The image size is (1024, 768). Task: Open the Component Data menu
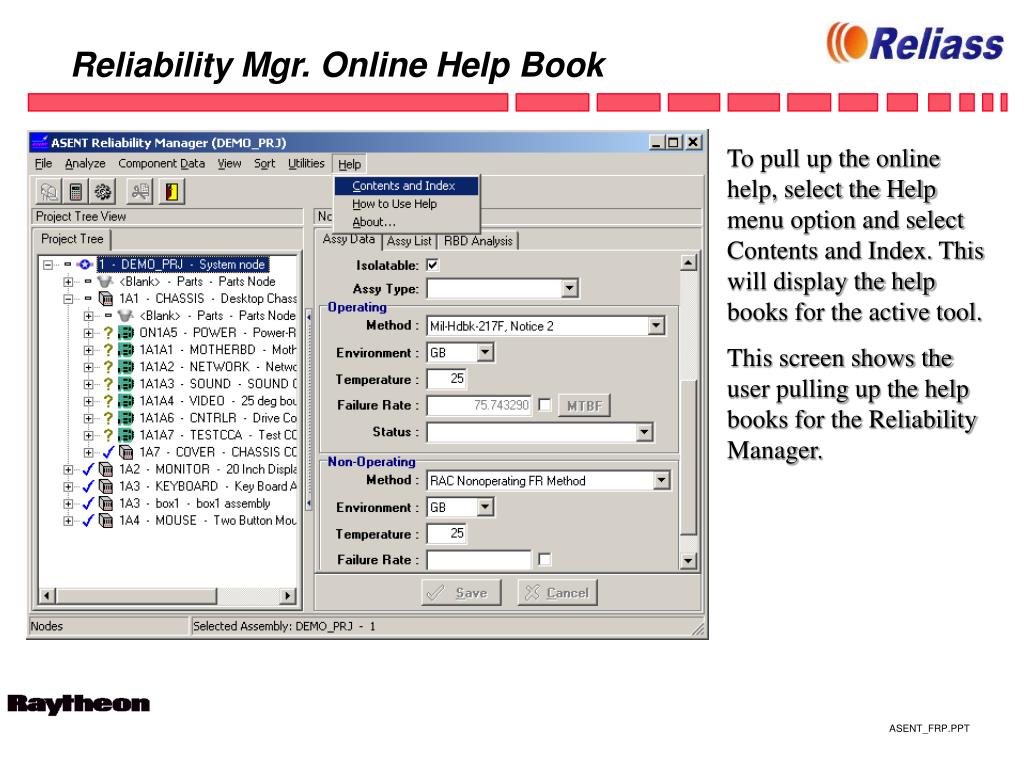click(x=161, y=163)
